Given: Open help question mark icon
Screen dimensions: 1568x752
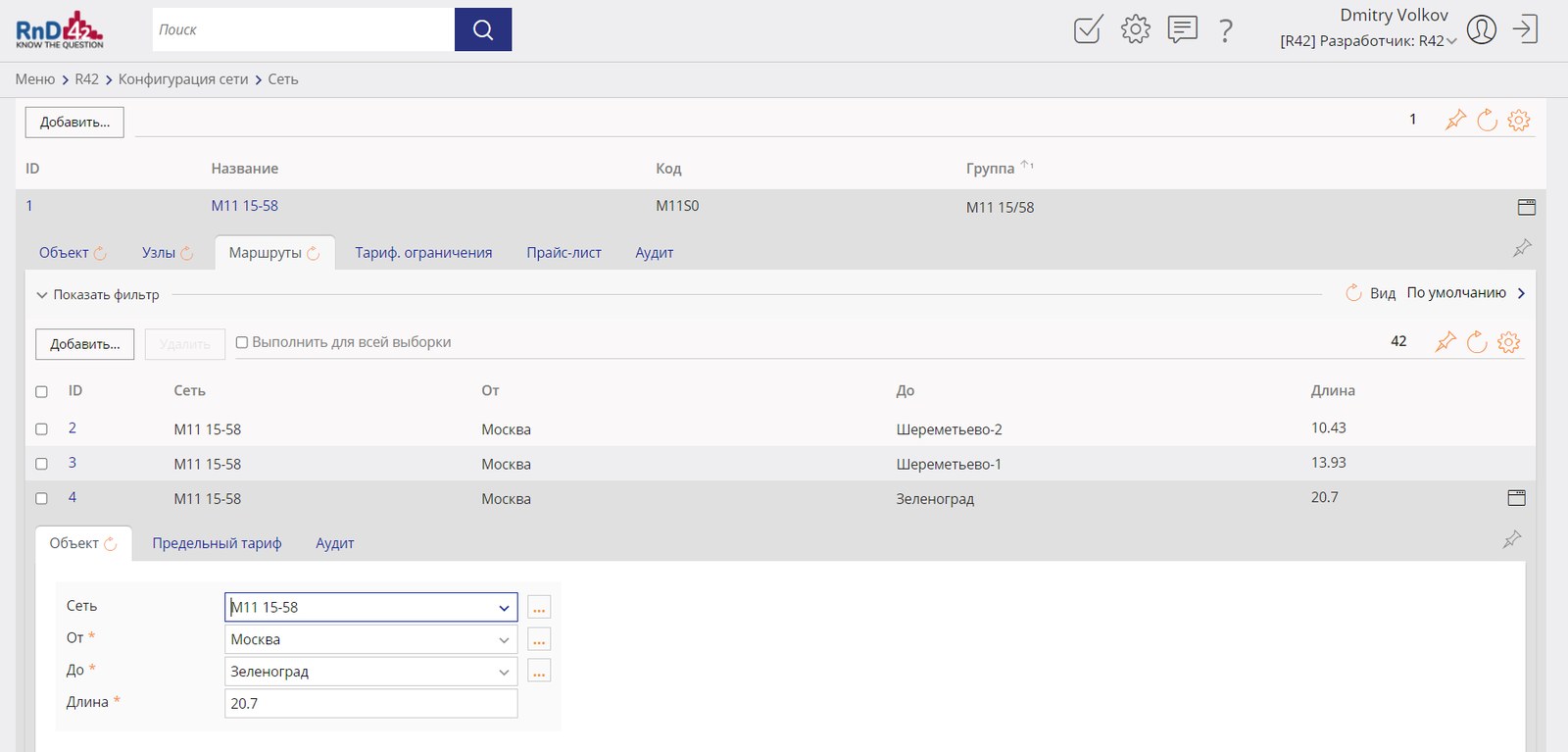Looking at the screenshot, I should pyautogui.click(x=1226, y=30).
